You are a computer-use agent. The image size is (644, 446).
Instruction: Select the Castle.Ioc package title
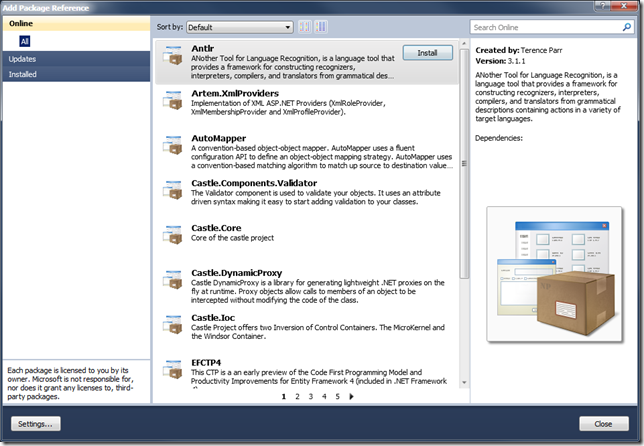(x=213, y=317)
